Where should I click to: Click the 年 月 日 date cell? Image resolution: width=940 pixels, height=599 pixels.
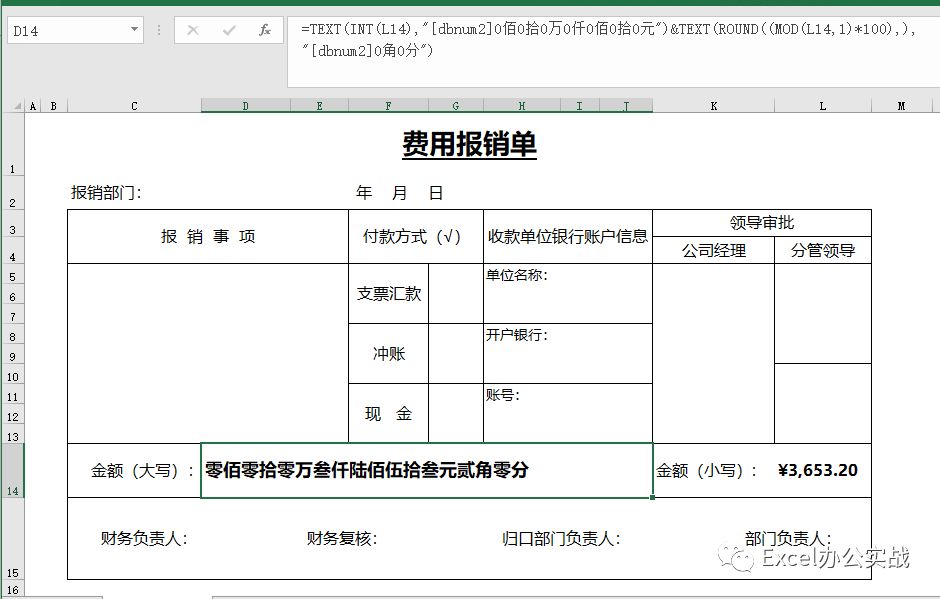[x=399, y=192]
